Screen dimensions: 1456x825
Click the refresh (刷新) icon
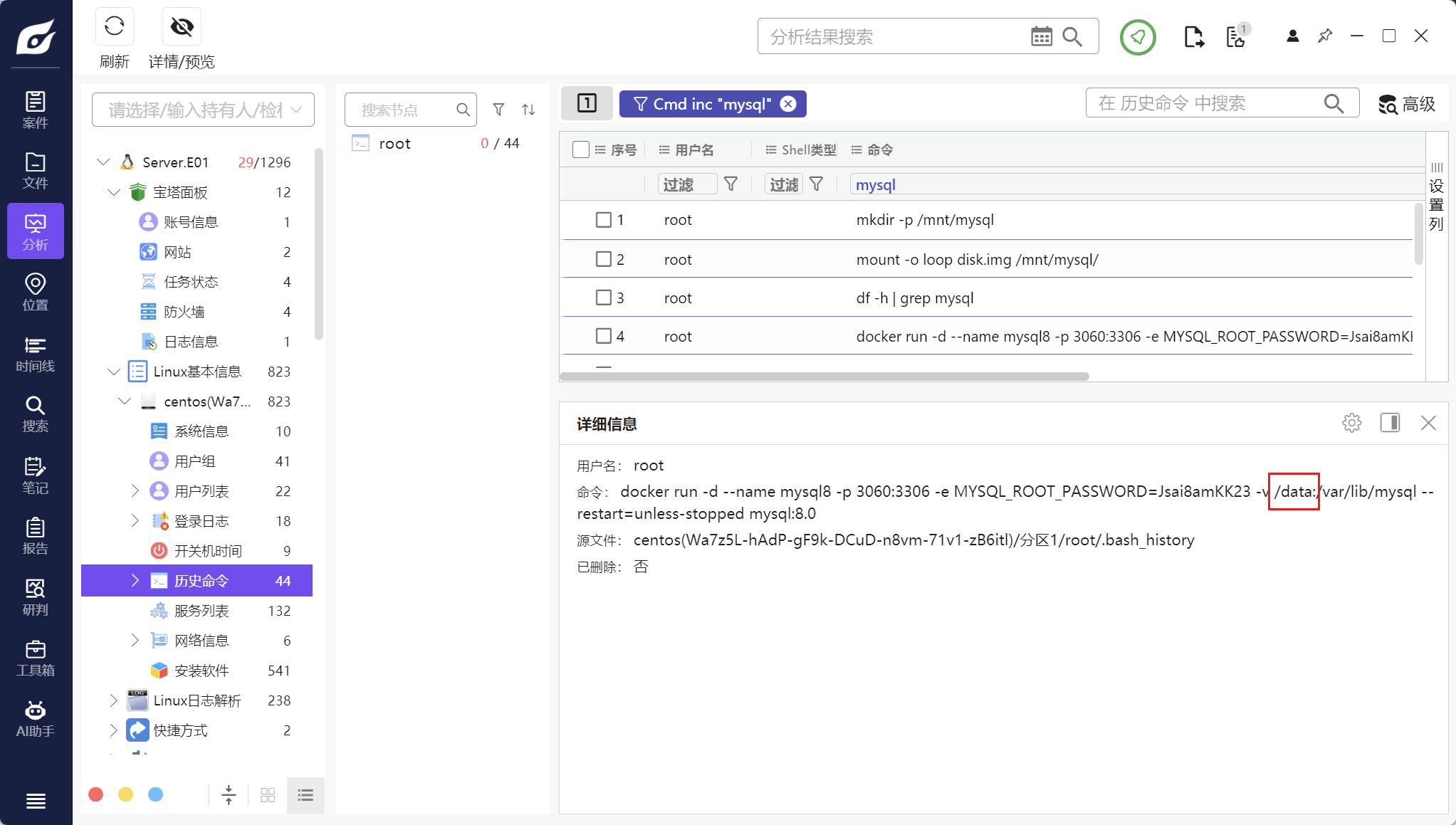(114, 27)
